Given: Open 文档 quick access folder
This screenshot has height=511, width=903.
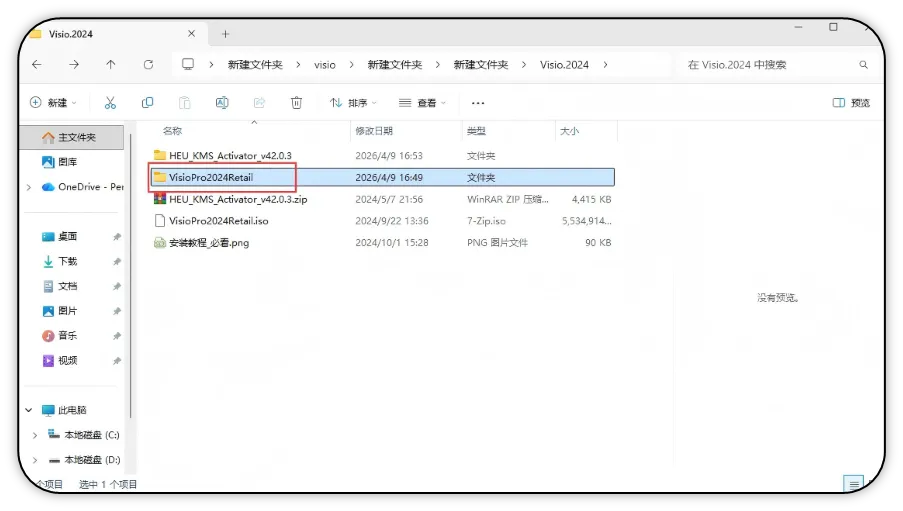Looking at the screenshot, I should (x=60, y=286).
